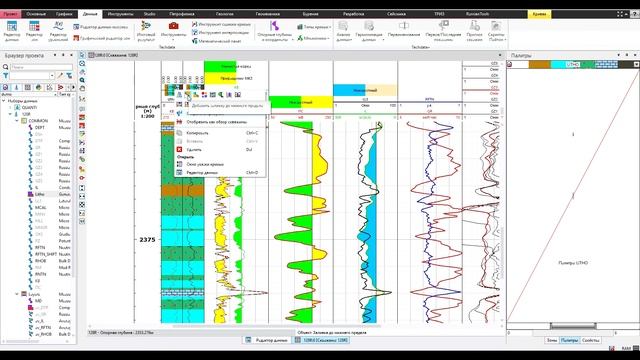Image resolution: width=640 pixels, height=360 pixels.
Task: Select the Litho curve in tree
Action: click(40, 194)
